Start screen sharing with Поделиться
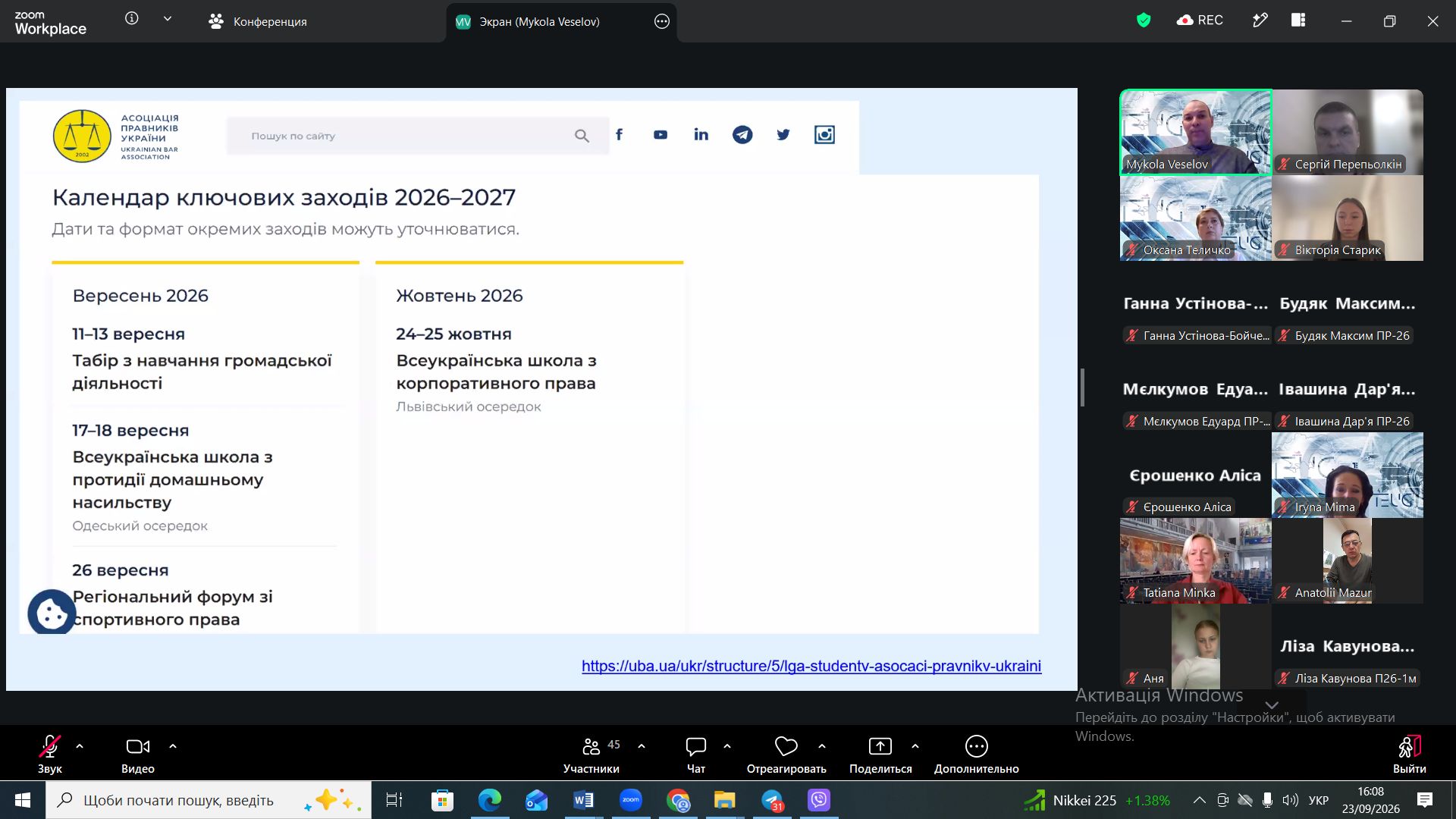 tap(880, 754)
